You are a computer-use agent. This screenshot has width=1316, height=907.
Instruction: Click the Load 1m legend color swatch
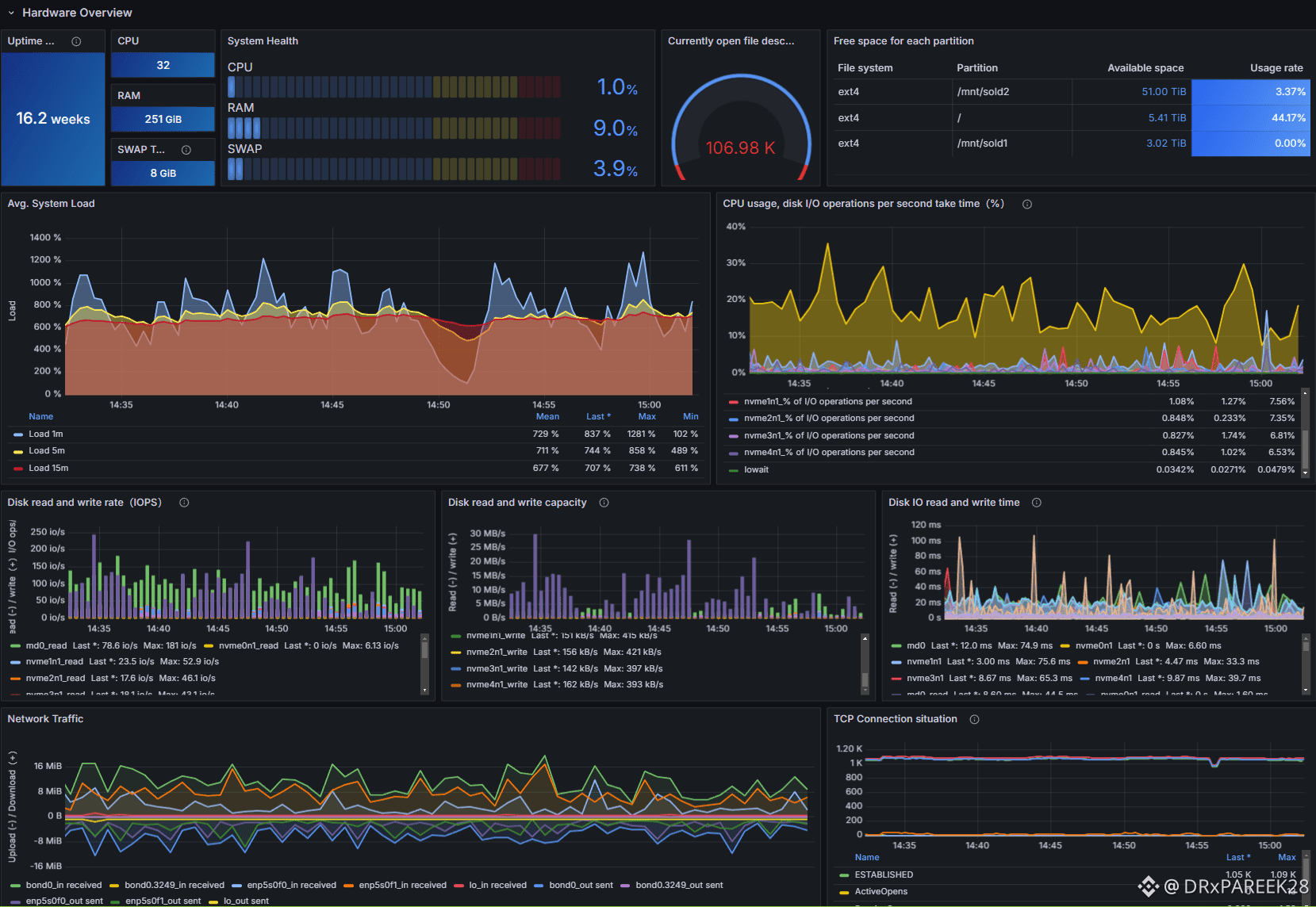tap(18, 434)
